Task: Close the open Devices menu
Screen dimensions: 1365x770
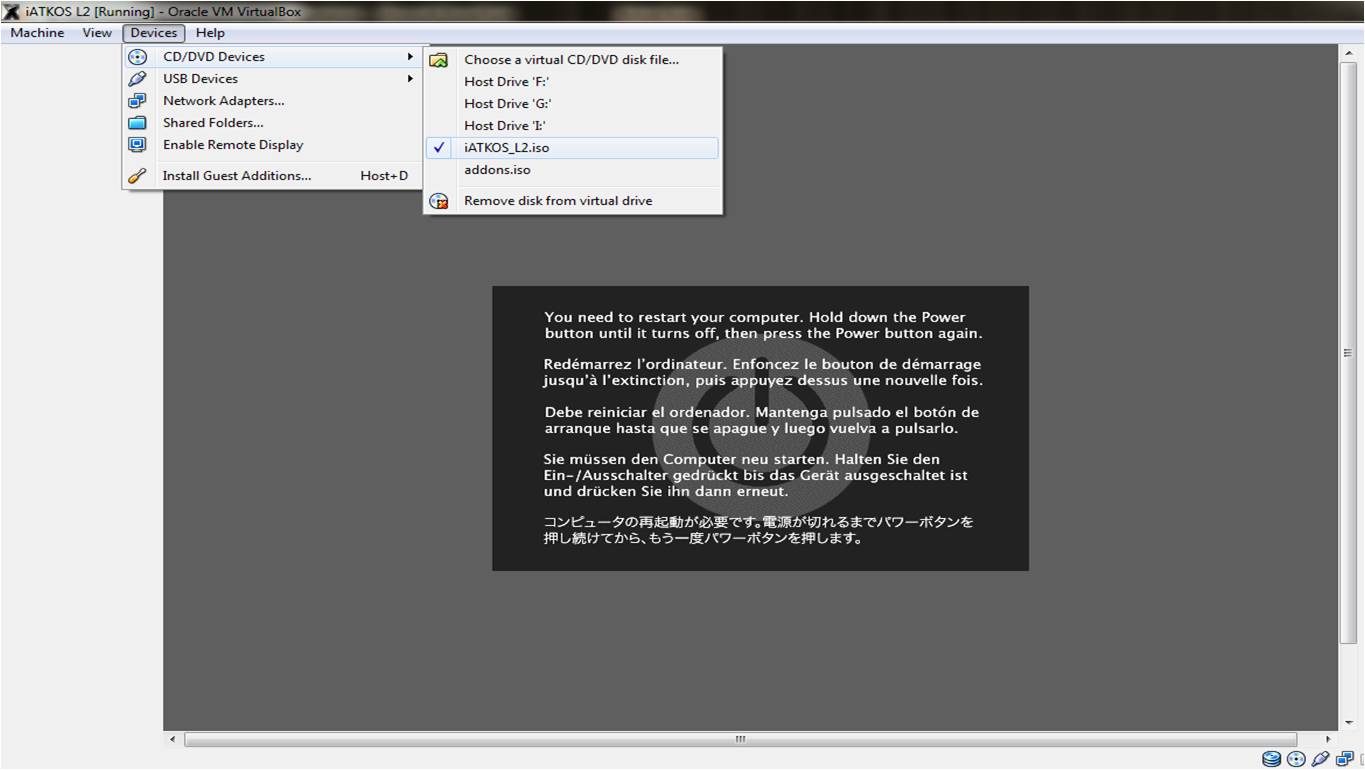Action: pyautogui.click(x=154, y=33)
